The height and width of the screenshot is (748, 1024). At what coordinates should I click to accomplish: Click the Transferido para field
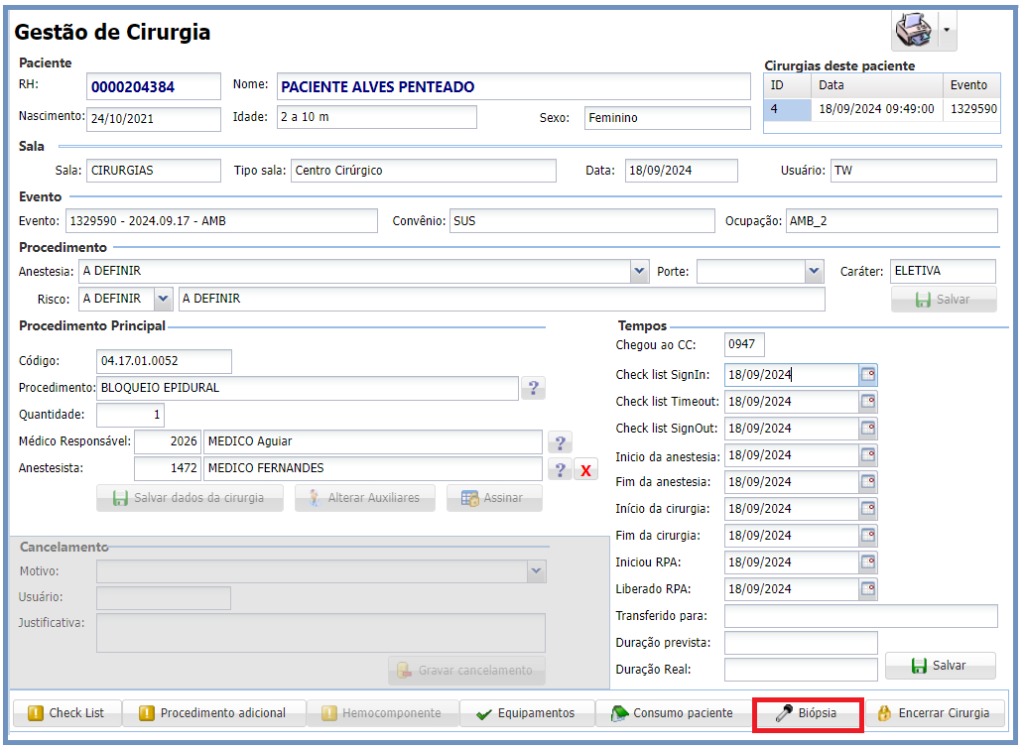tap(861, 616)
